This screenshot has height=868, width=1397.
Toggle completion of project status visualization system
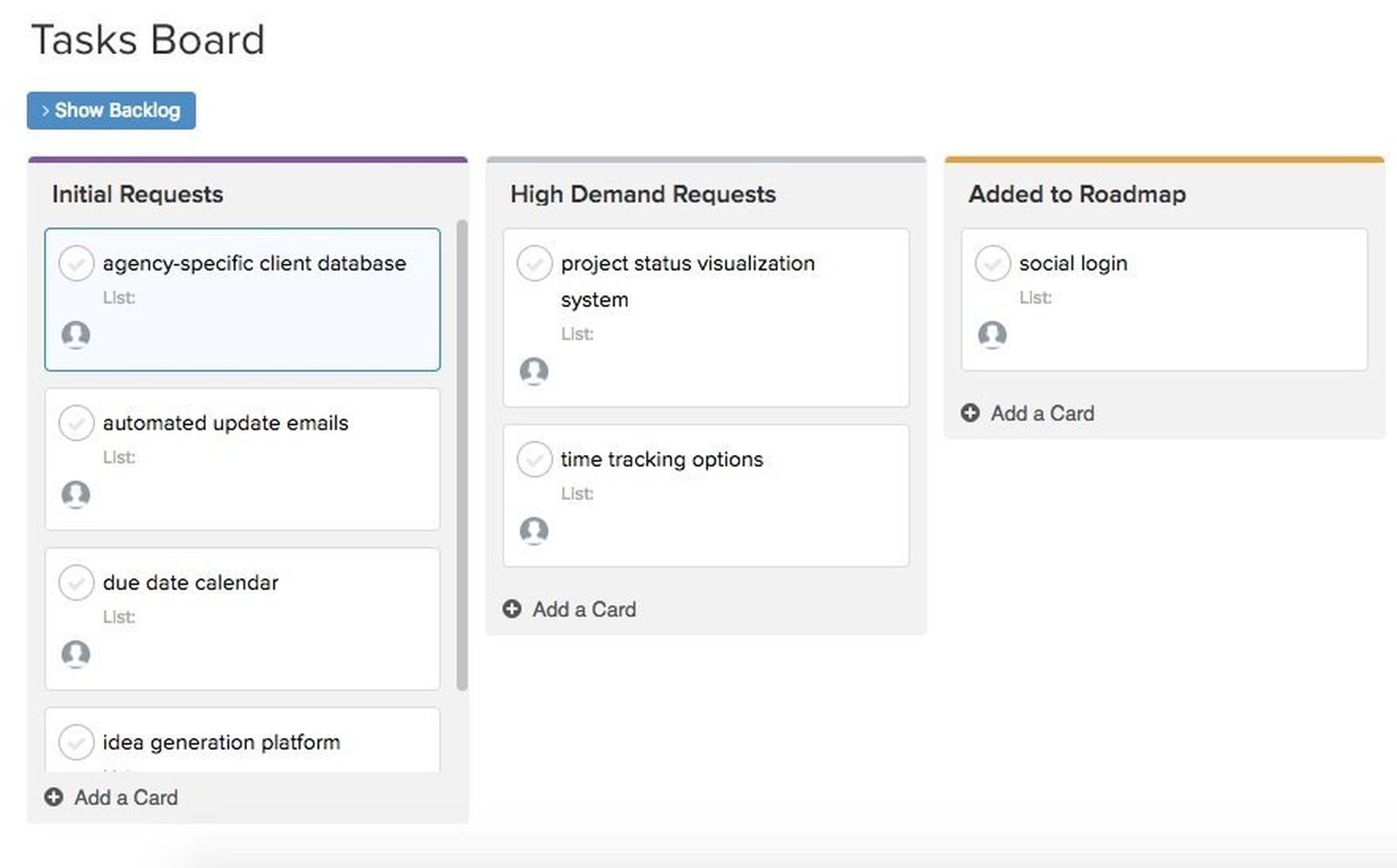(x=534, y=263)
